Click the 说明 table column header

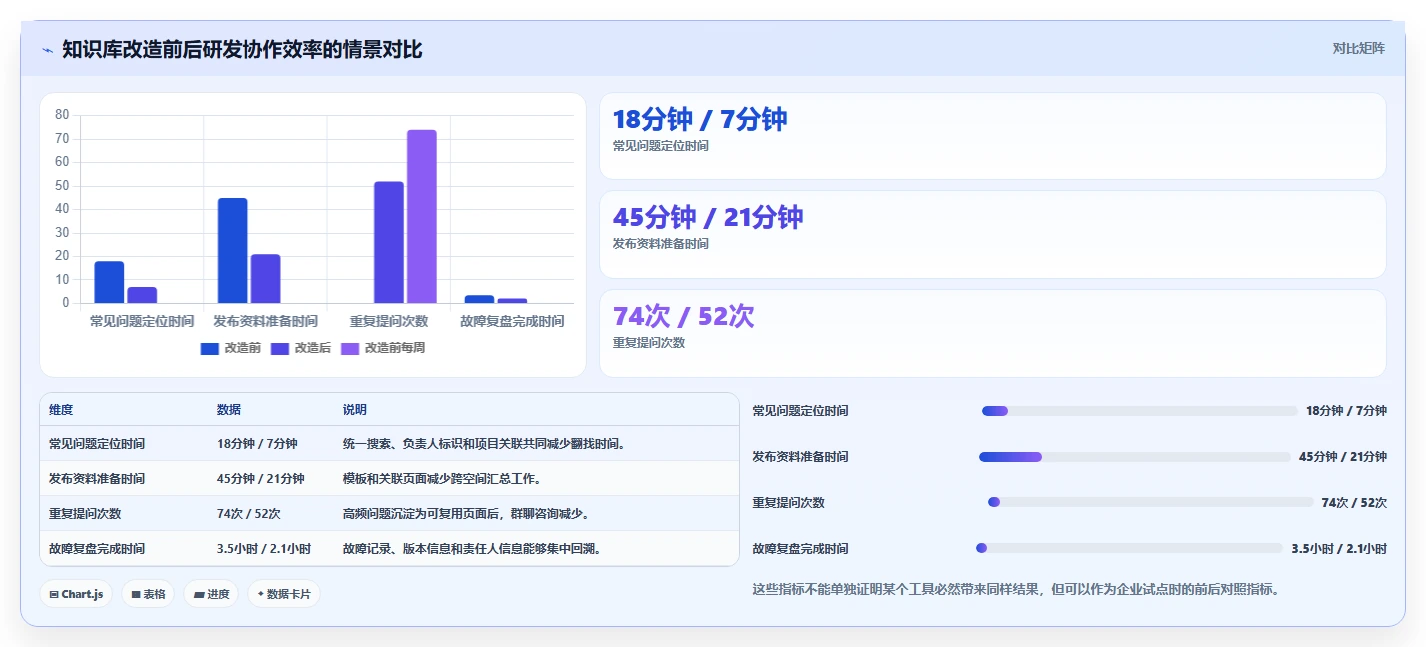click(355, 410)
